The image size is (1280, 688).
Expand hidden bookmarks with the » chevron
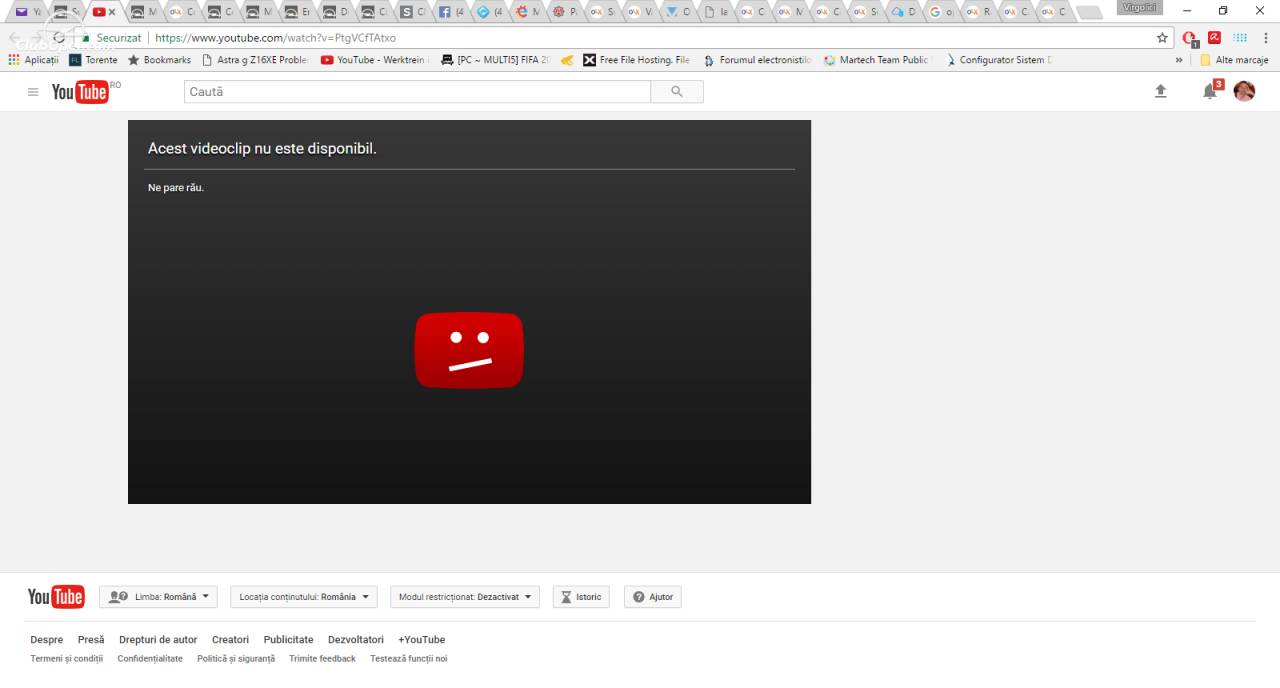coord(1179,60)
